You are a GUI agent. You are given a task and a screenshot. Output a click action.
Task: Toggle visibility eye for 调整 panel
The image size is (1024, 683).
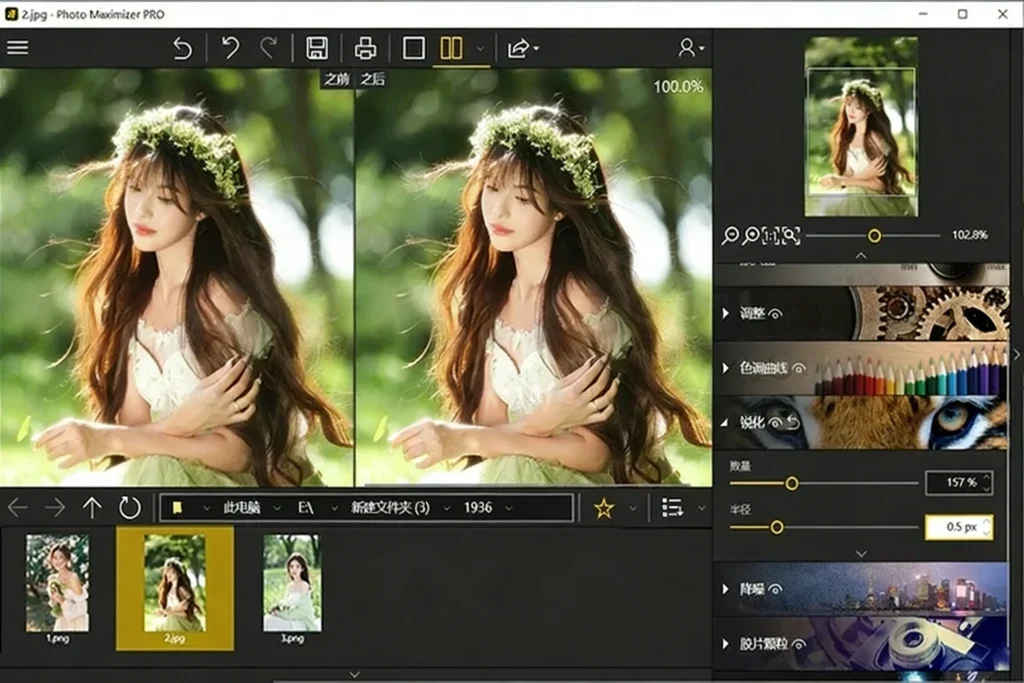pyautogui.click(x=776, y=314)
